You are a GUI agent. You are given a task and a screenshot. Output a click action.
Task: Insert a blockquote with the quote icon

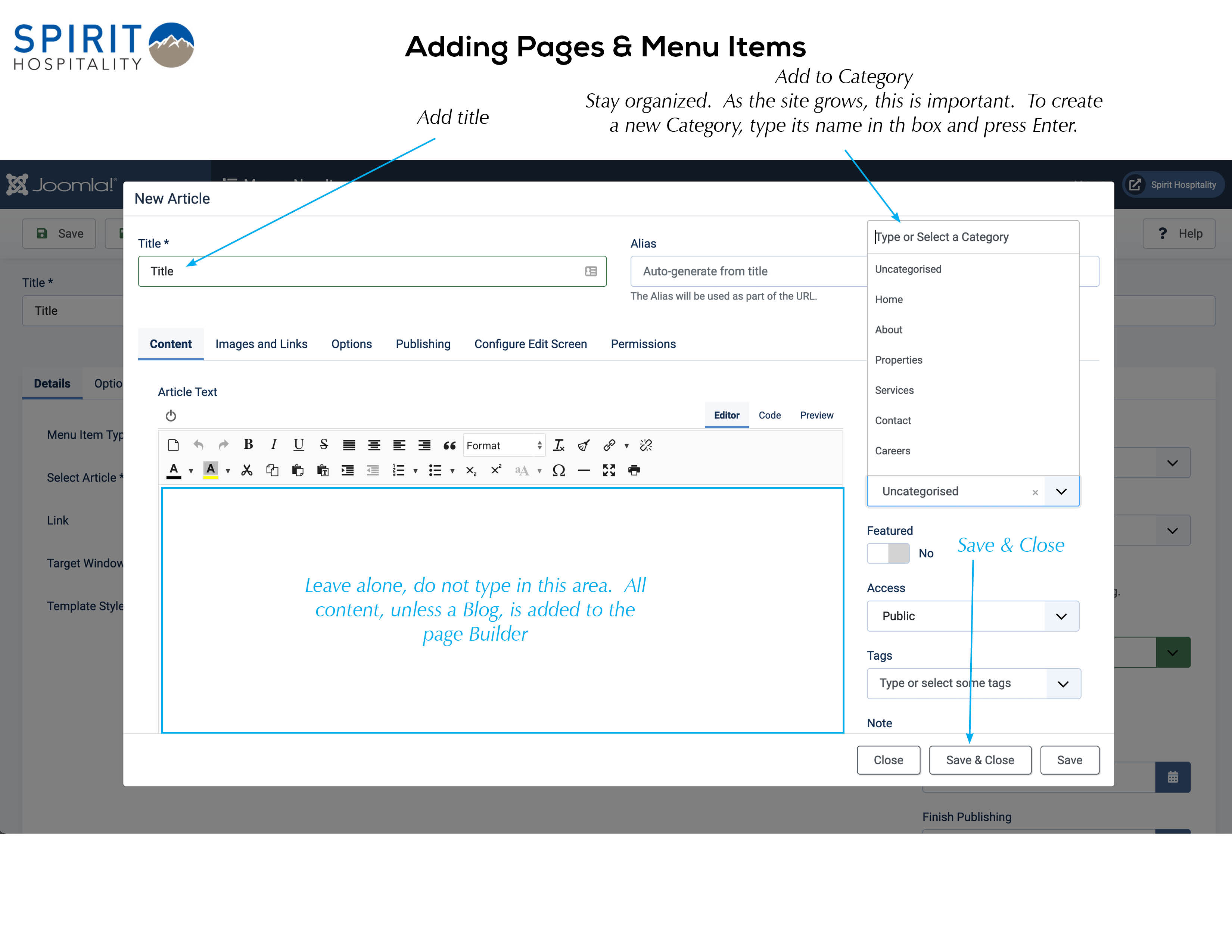449,445
